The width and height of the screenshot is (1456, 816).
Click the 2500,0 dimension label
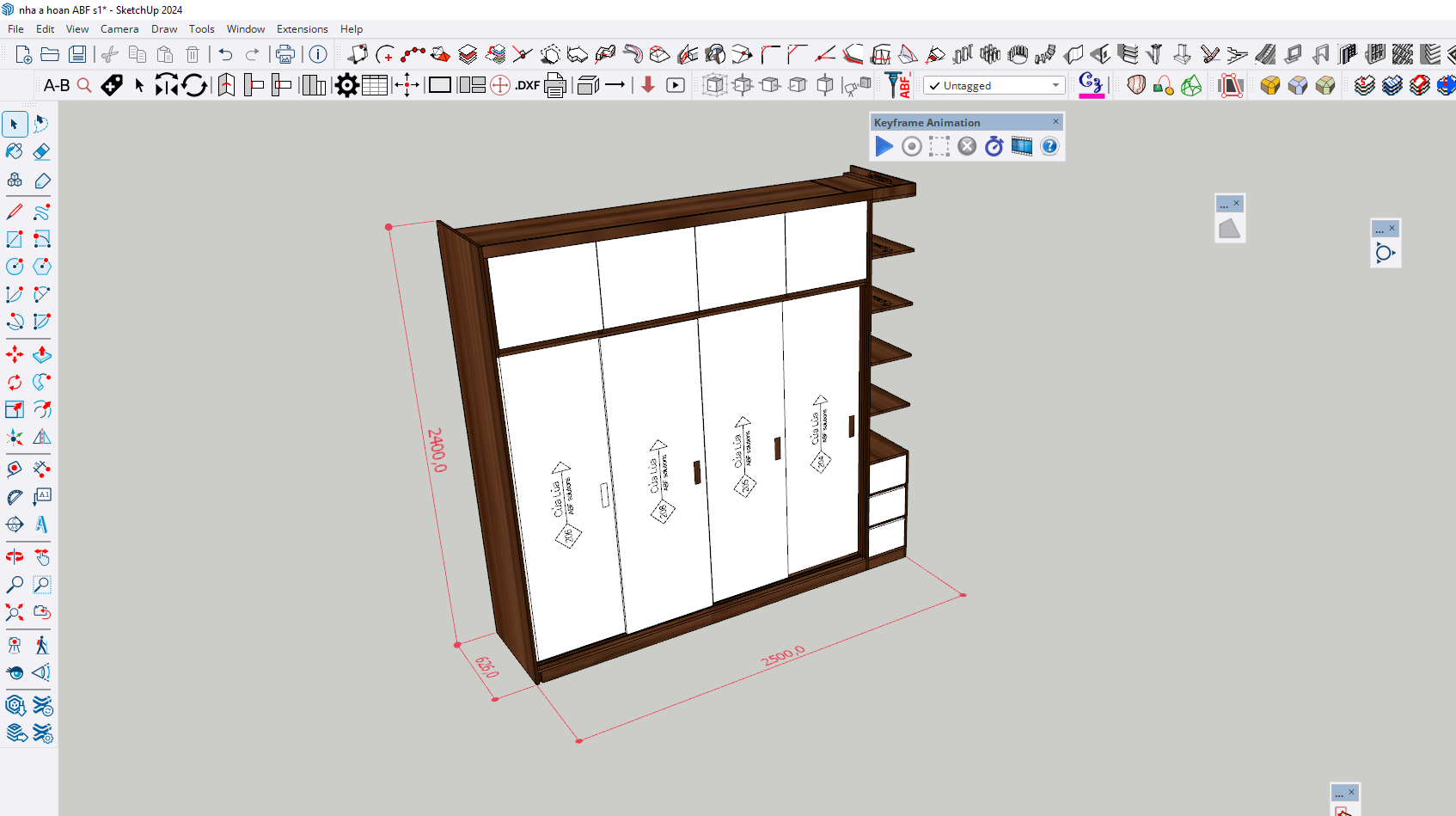click(783, 656)
